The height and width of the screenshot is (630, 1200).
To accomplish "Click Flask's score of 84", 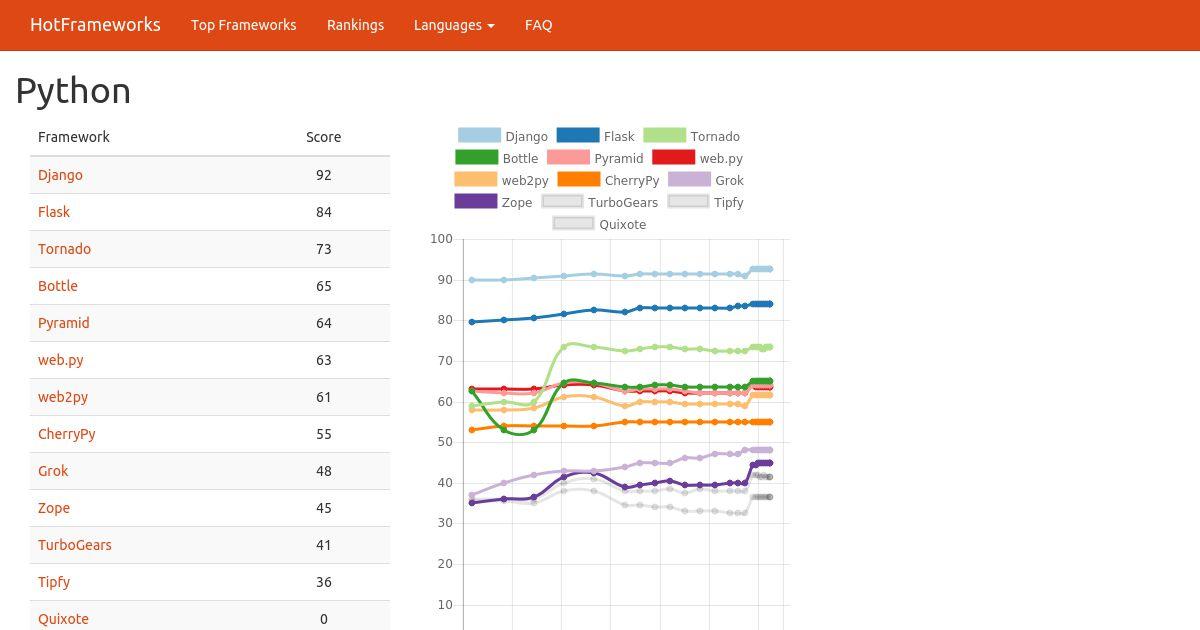I will [x=323, y=212].
